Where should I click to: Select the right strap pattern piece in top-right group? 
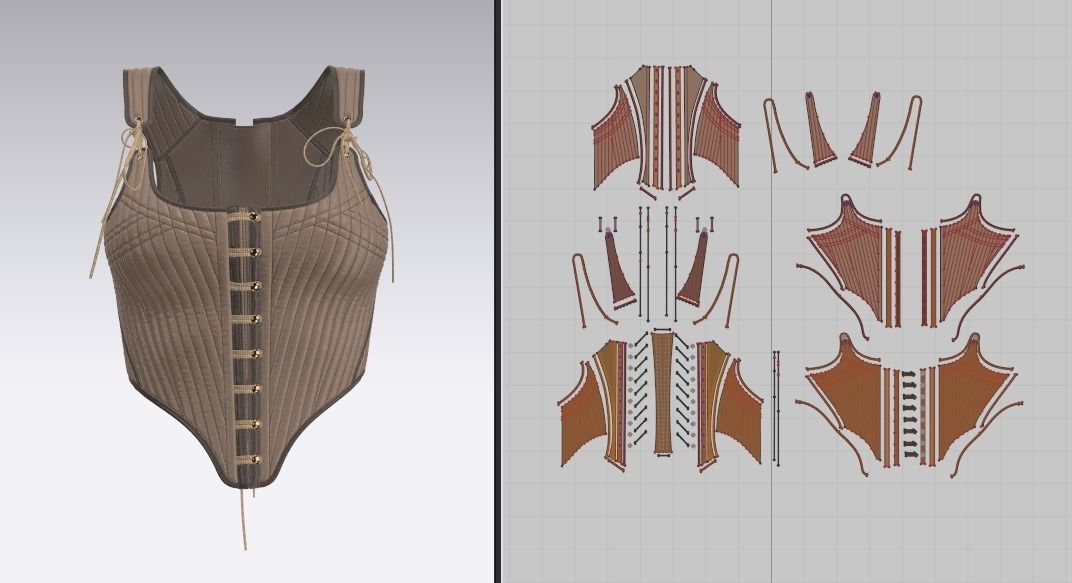pos(867,130)
